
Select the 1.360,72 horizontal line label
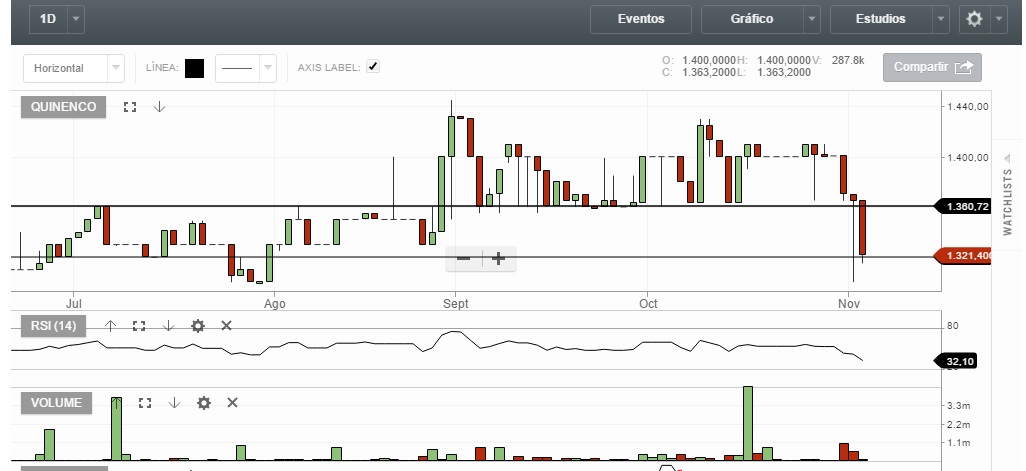964,207
